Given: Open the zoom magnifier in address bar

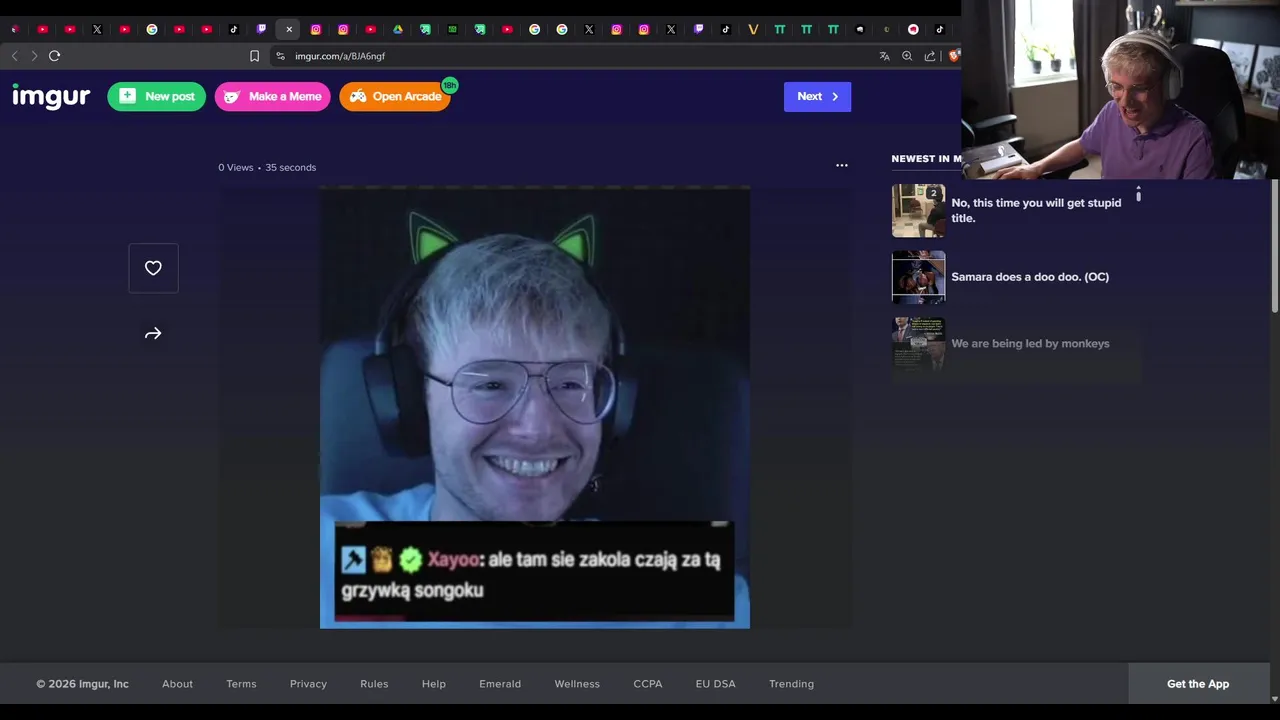Looking at the screenshot, I should click(907, 56).
